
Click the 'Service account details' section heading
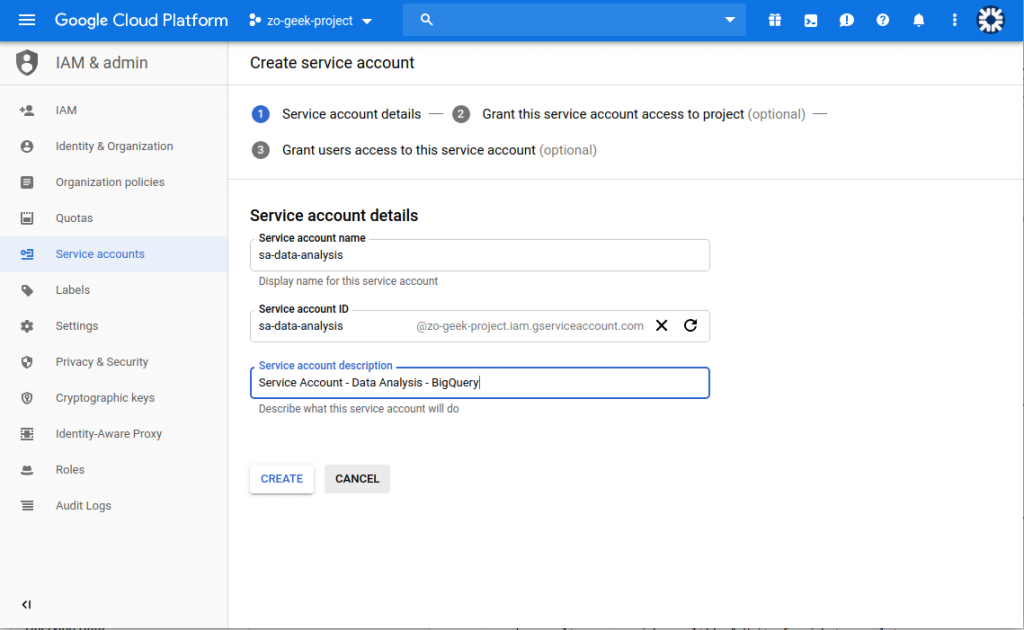tap(334, 215)
